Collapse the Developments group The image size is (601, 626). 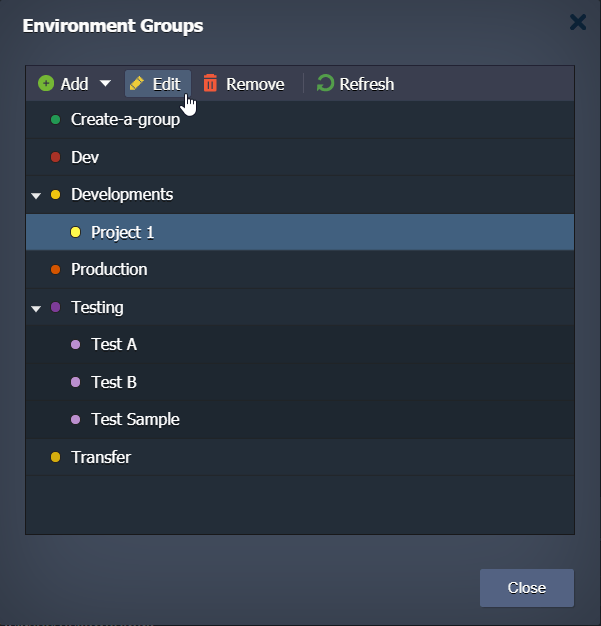36,195
